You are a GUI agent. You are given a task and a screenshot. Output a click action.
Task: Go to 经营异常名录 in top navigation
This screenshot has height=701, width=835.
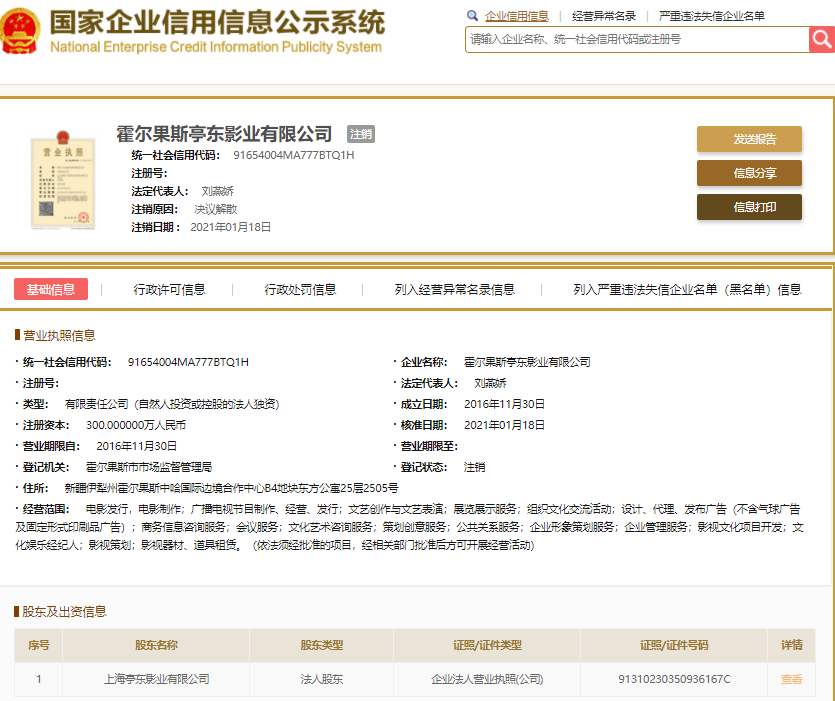(603, 16)
